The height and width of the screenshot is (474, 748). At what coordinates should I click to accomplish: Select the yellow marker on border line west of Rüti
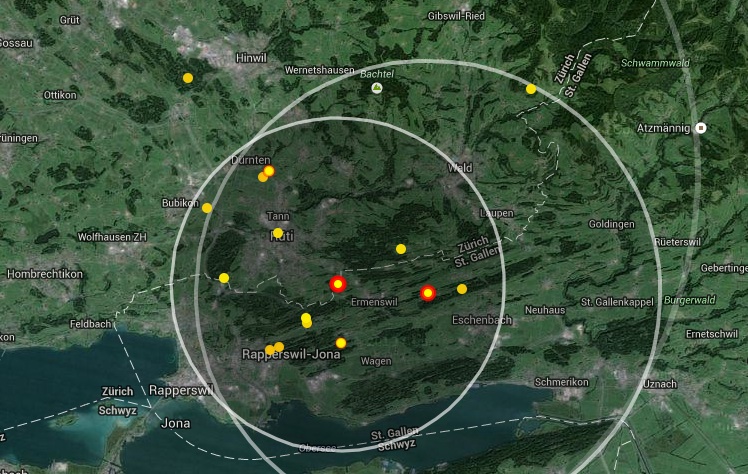click(224, 278)
